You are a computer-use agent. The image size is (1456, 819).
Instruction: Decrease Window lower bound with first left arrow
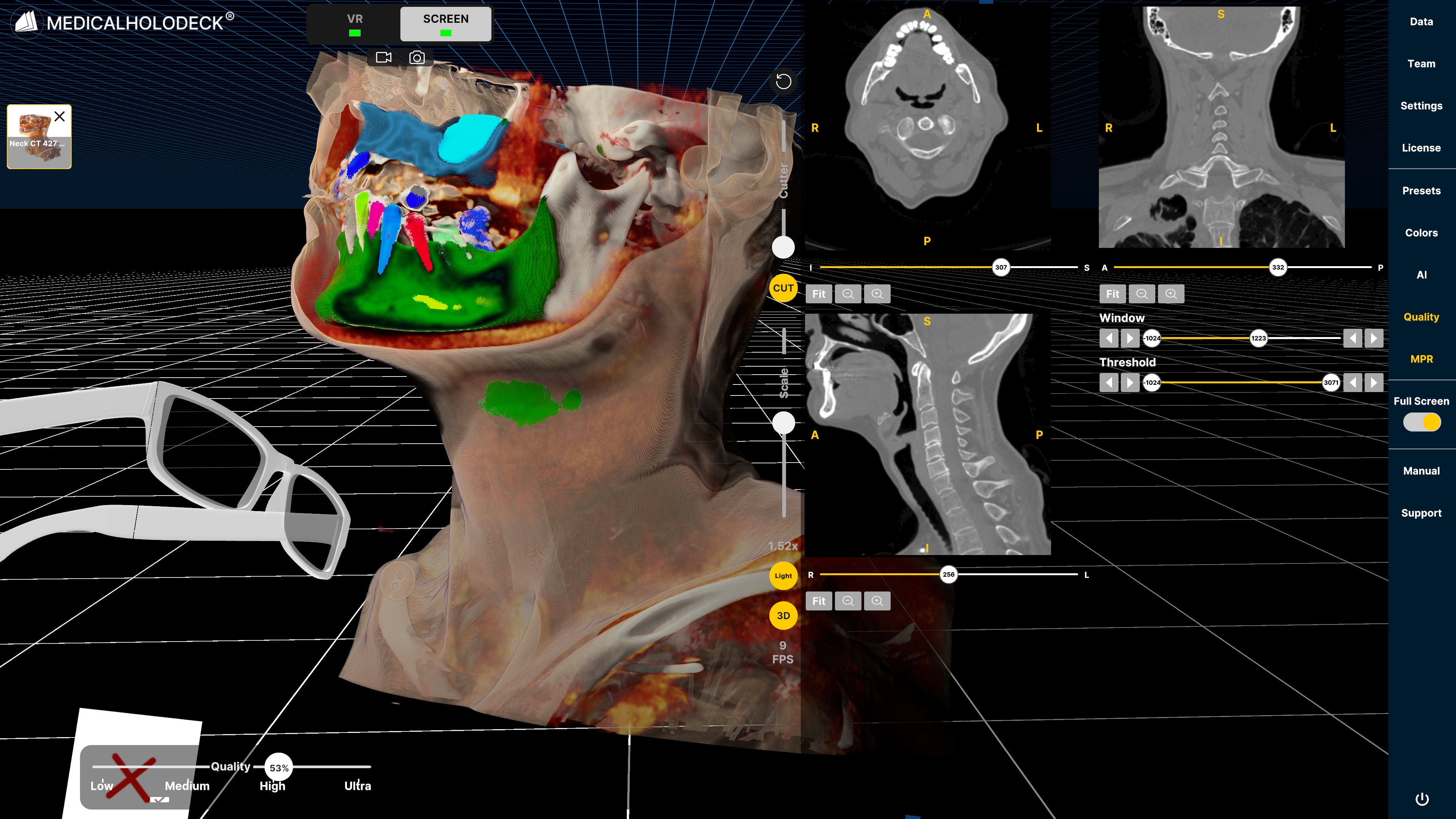coord(1109,338)
